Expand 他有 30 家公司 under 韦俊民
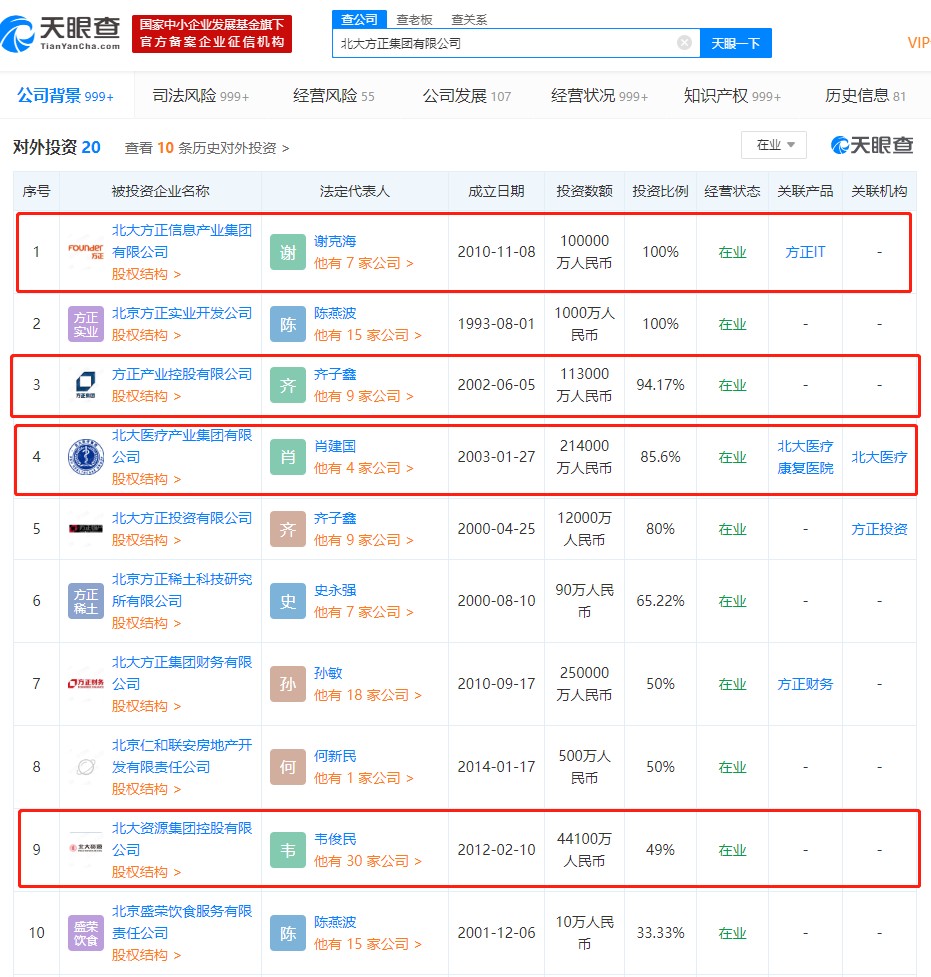Screen dimensions: 931x977 coord(367,861)
